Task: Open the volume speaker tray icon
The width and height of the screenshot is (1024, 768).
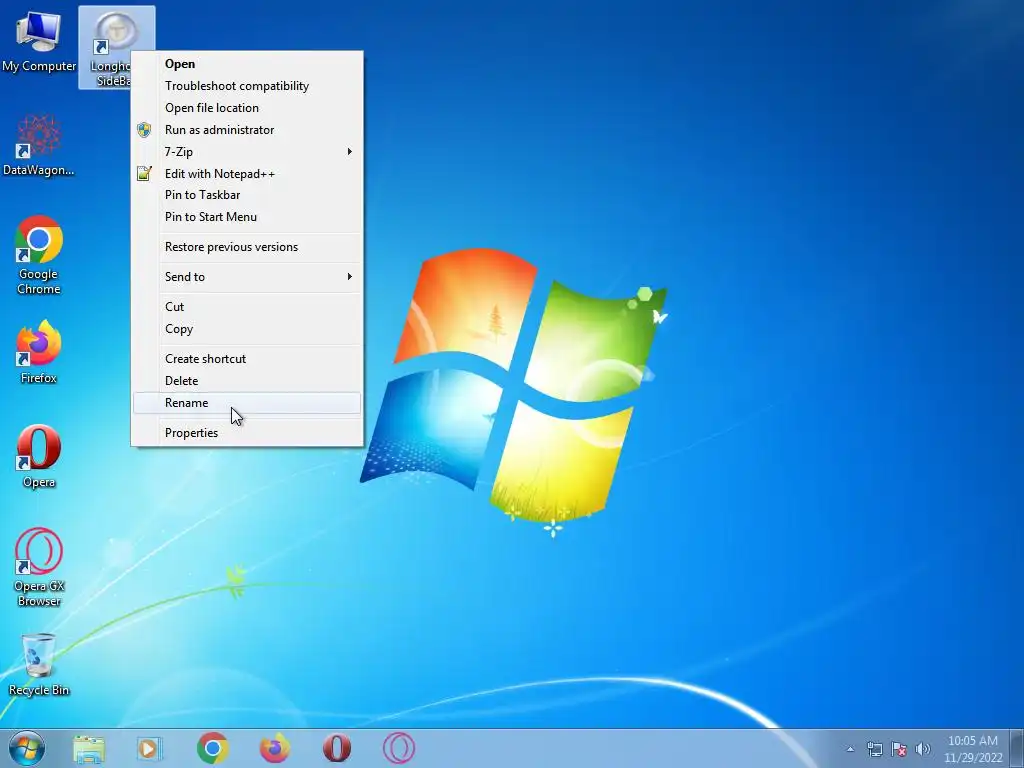Action: pyautogui.click(x=922, y=749)
